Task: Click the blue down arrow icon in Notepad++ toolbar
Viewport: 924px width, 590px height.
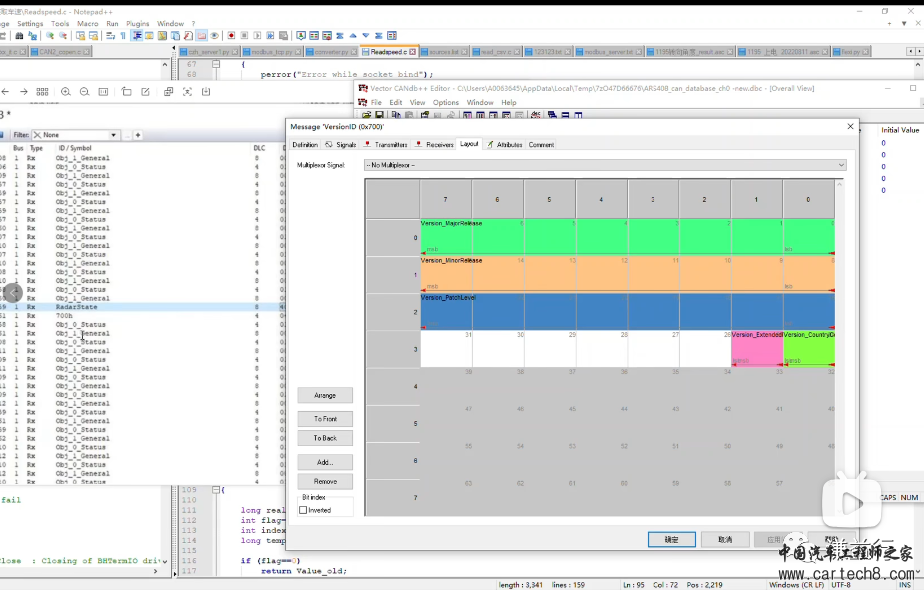Action: [x=366, y=36]
